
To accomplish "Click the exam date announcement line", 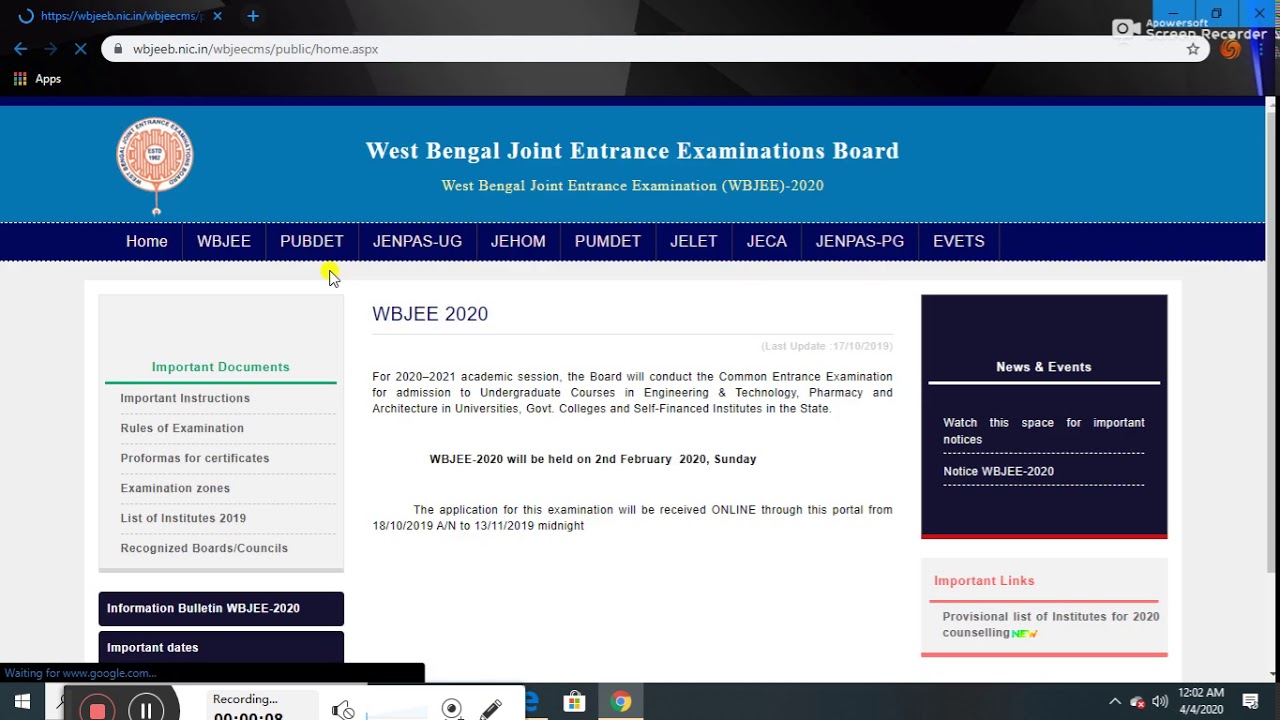I will (593, 459).
